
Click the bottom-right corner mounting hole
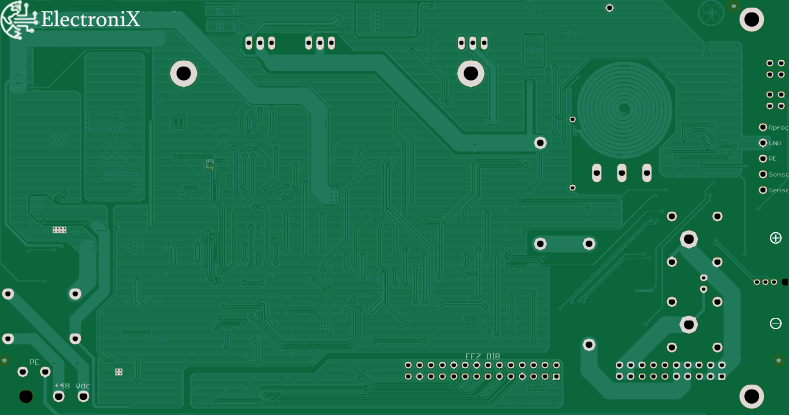(751, 396)
